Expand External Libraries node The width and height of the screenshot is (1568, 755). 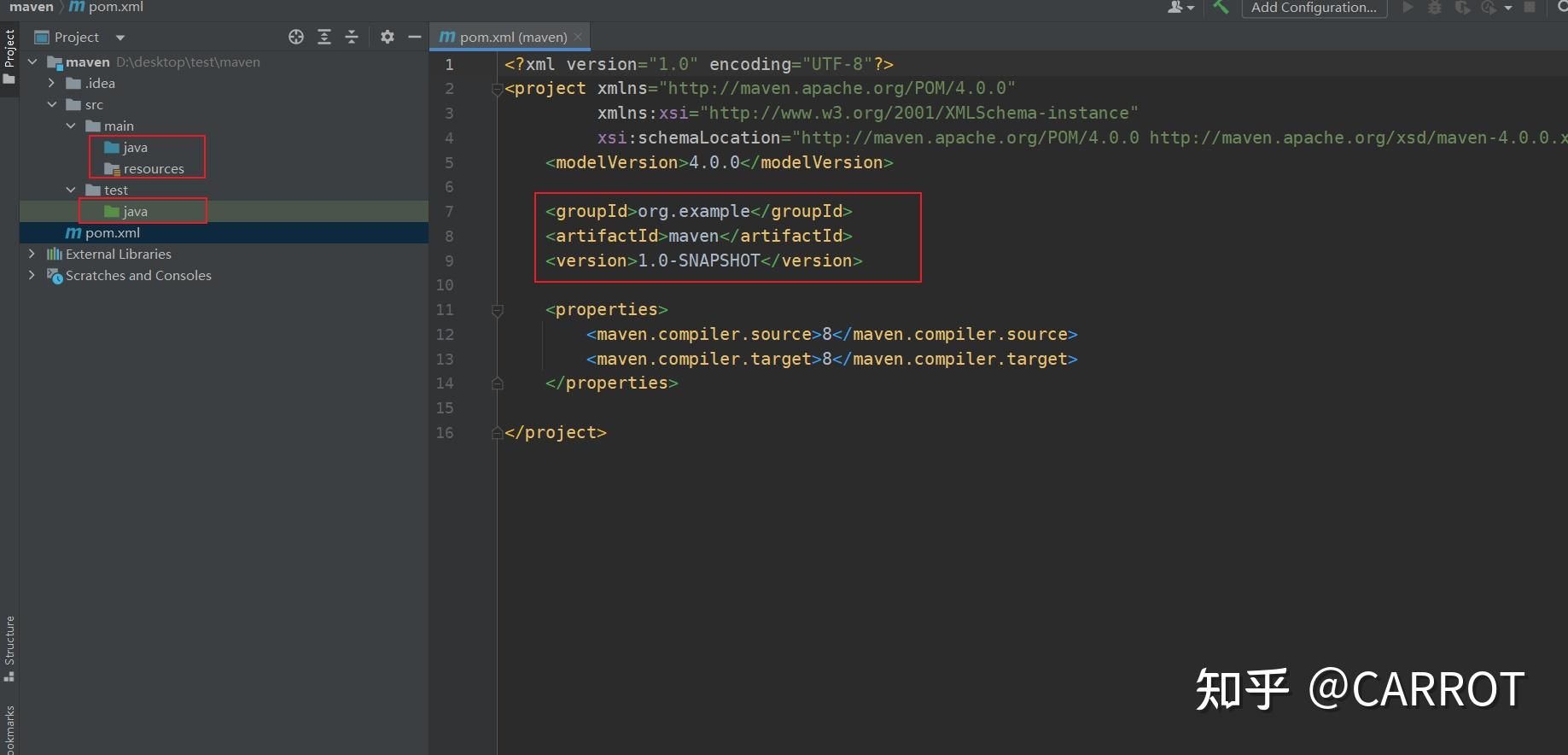32,254
